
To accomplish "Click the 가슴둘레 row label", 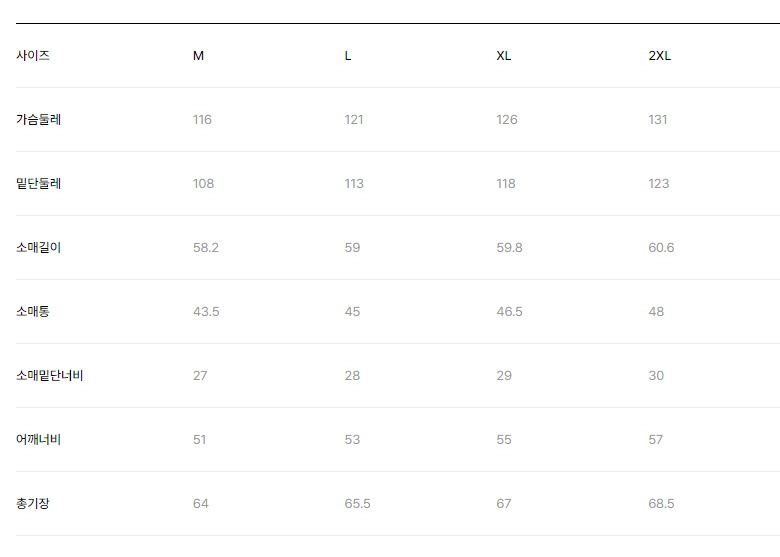I will click(x=38, y=119).
